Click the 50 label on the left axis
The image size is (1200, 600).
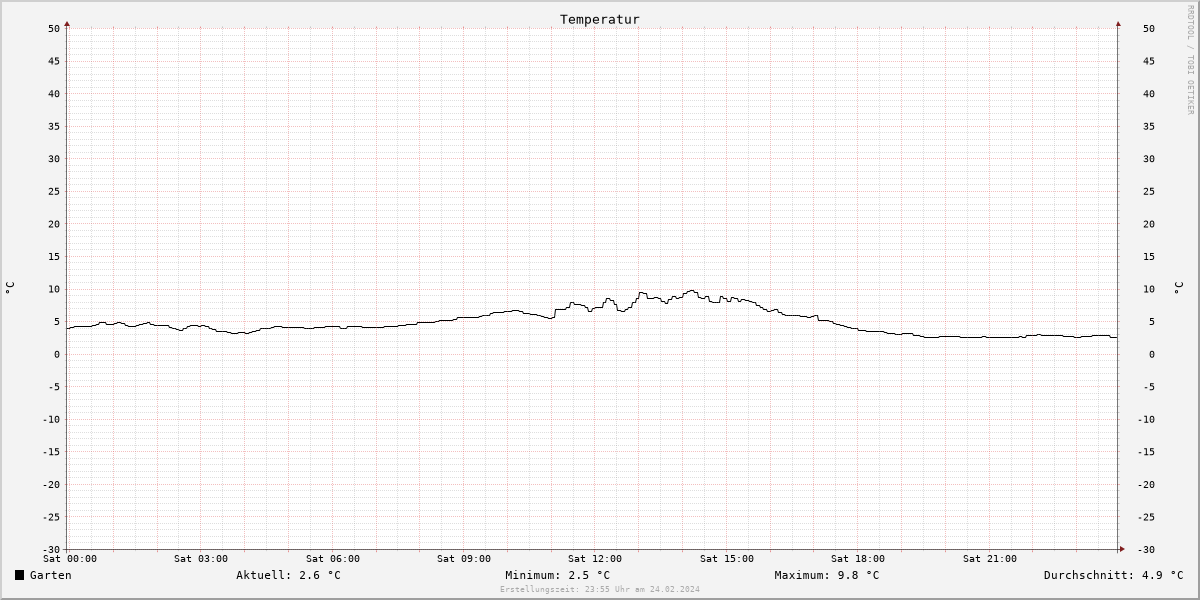[x=54, y=28]
